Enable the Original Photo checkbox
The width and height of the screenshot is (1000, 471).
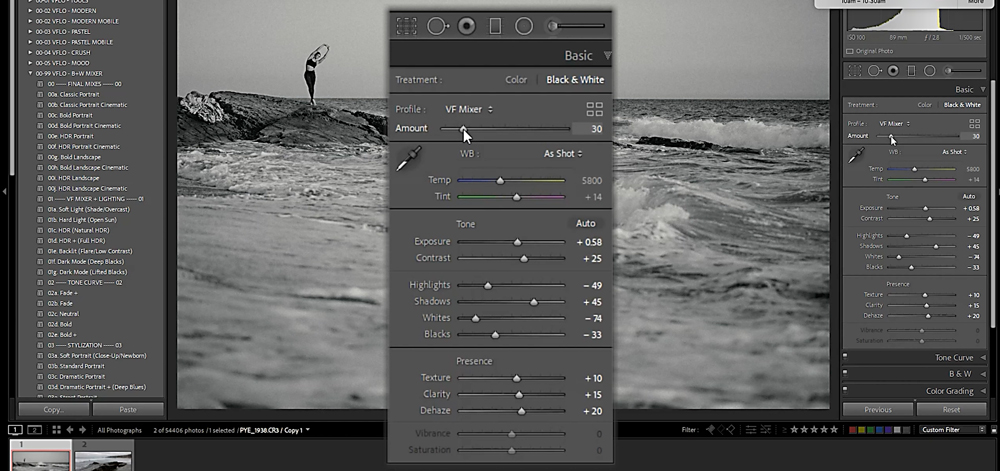pyautogui.click(x=850, y=50)
